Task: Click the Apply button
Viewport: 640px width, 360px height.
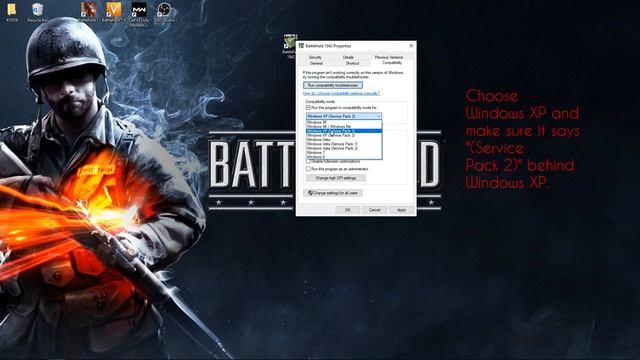Action: [x=401, y=210]
